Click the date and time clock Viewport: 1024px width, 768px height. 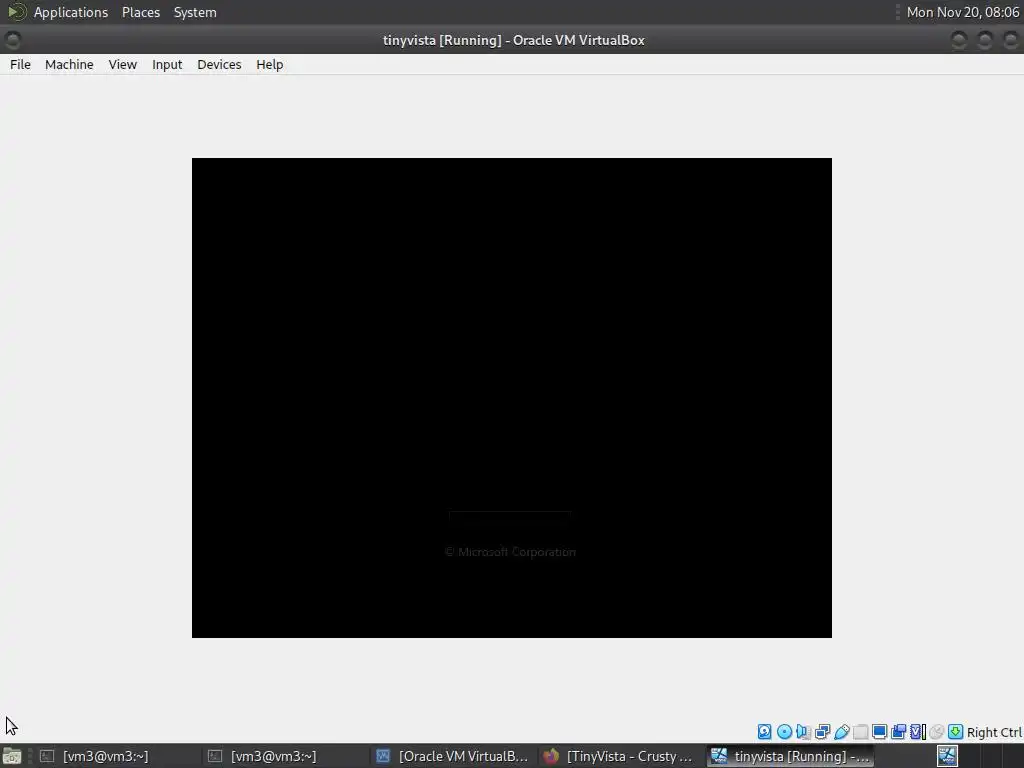[x=963, y=12]
